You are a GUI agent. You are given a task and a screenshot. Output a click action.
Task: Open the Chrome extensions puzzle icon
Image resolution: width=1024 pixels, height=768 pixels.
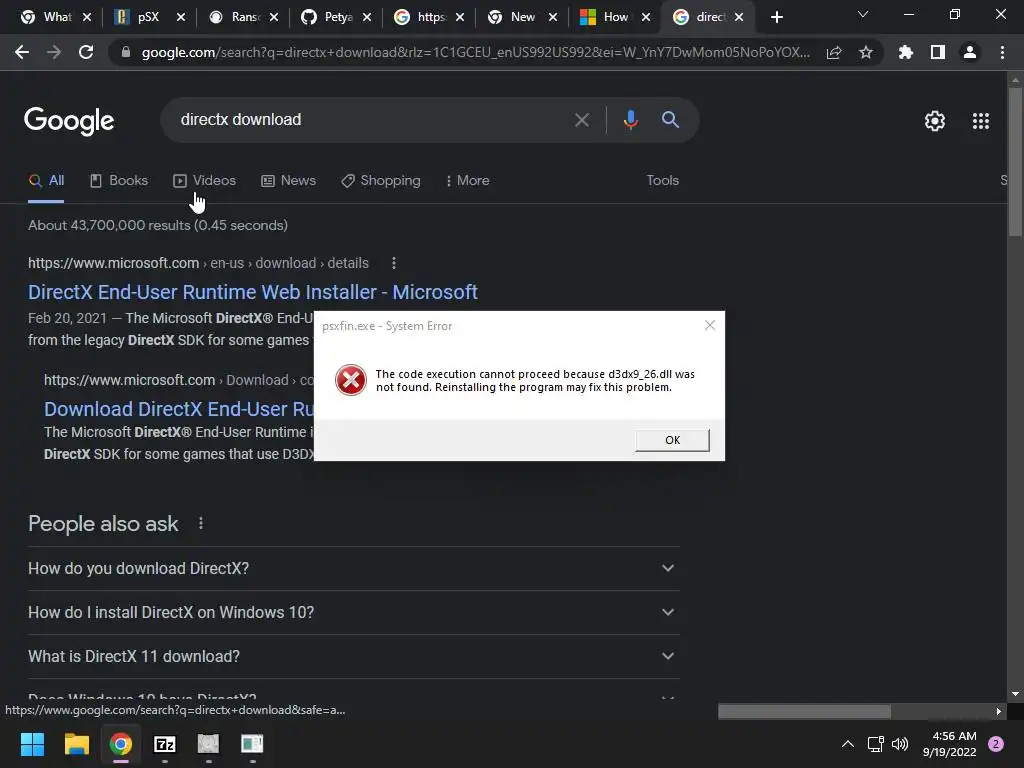905,52
